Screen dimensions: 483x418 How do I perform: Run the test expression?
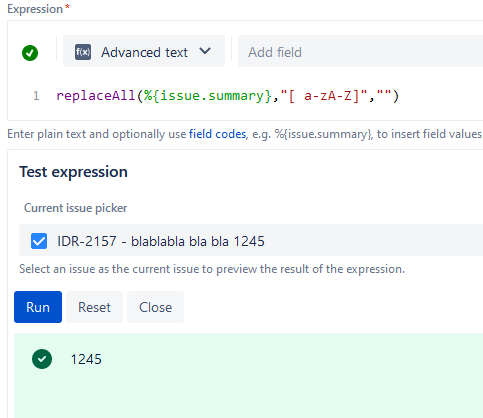pyautogui.click(x=38, y=307)
